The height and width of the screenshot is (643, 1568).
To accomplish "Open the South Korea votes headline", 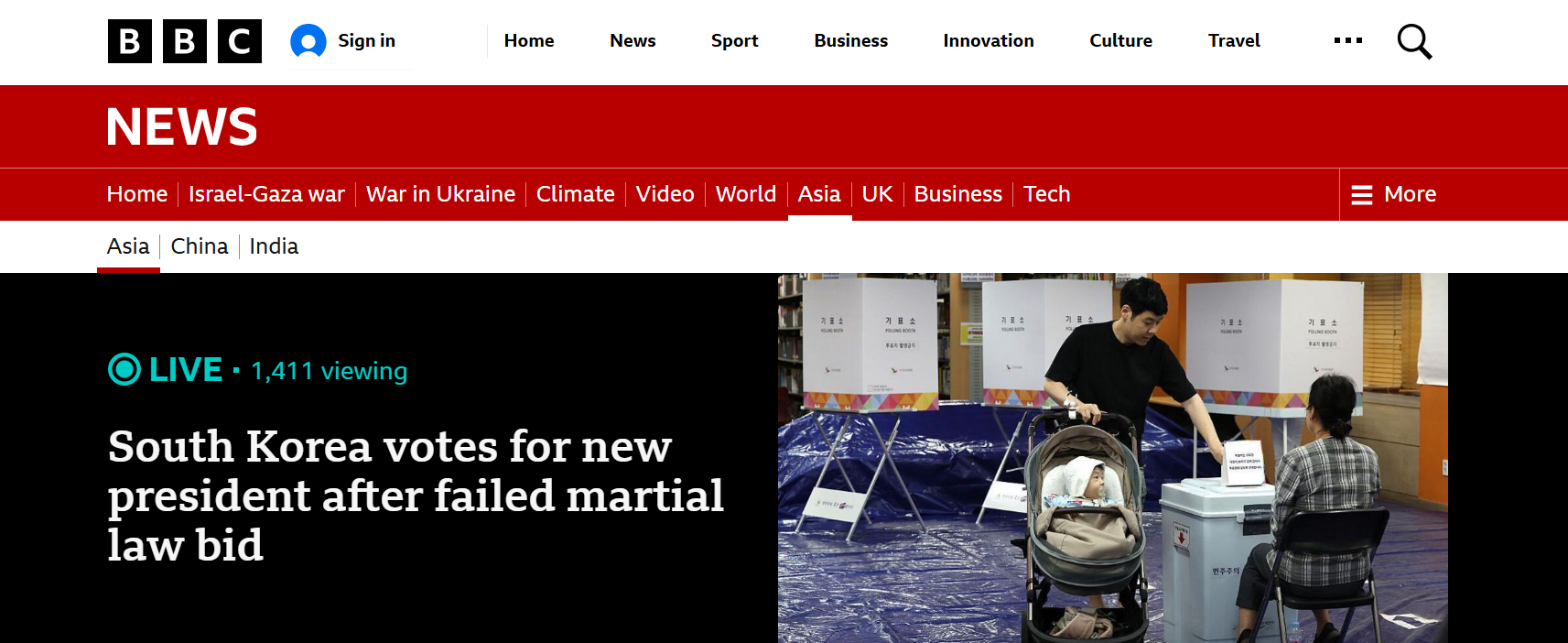I will coord(416,496).
